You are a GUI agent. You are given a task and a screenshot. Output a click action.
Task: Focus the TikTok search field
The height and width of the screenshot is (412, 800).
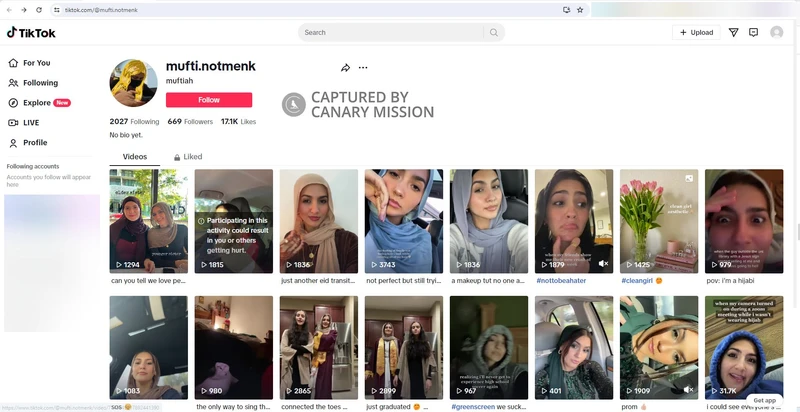(393, 32)
